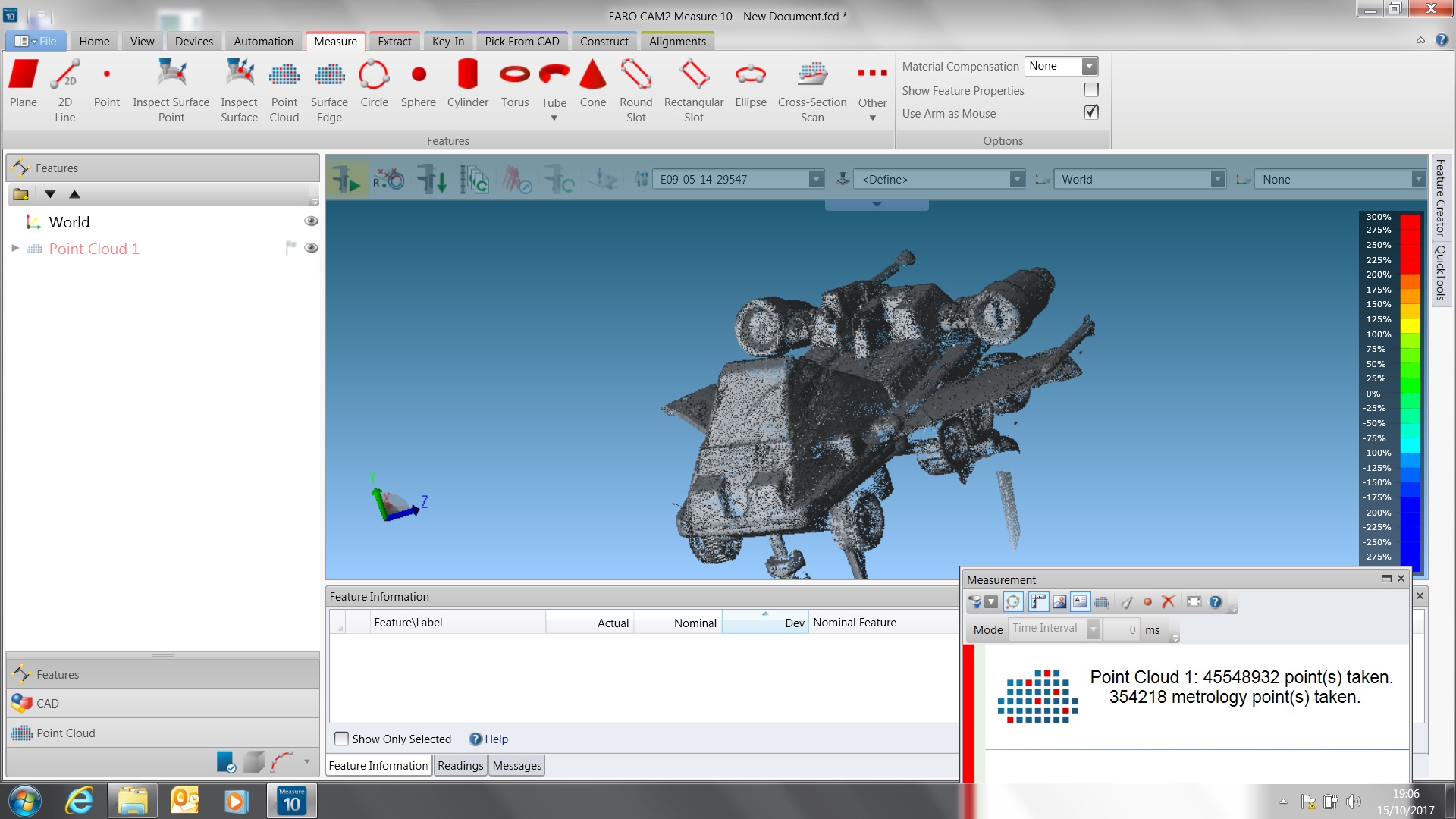
Task: Select World in the features tree
Action: [x=69, y=222]
